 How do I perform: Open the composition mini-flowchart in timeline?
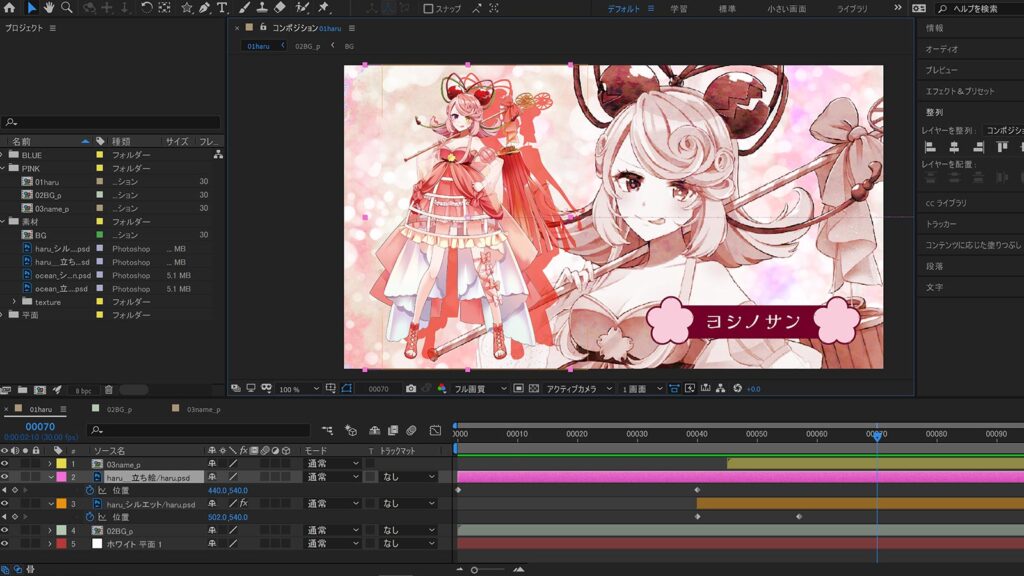click(327, 430)
